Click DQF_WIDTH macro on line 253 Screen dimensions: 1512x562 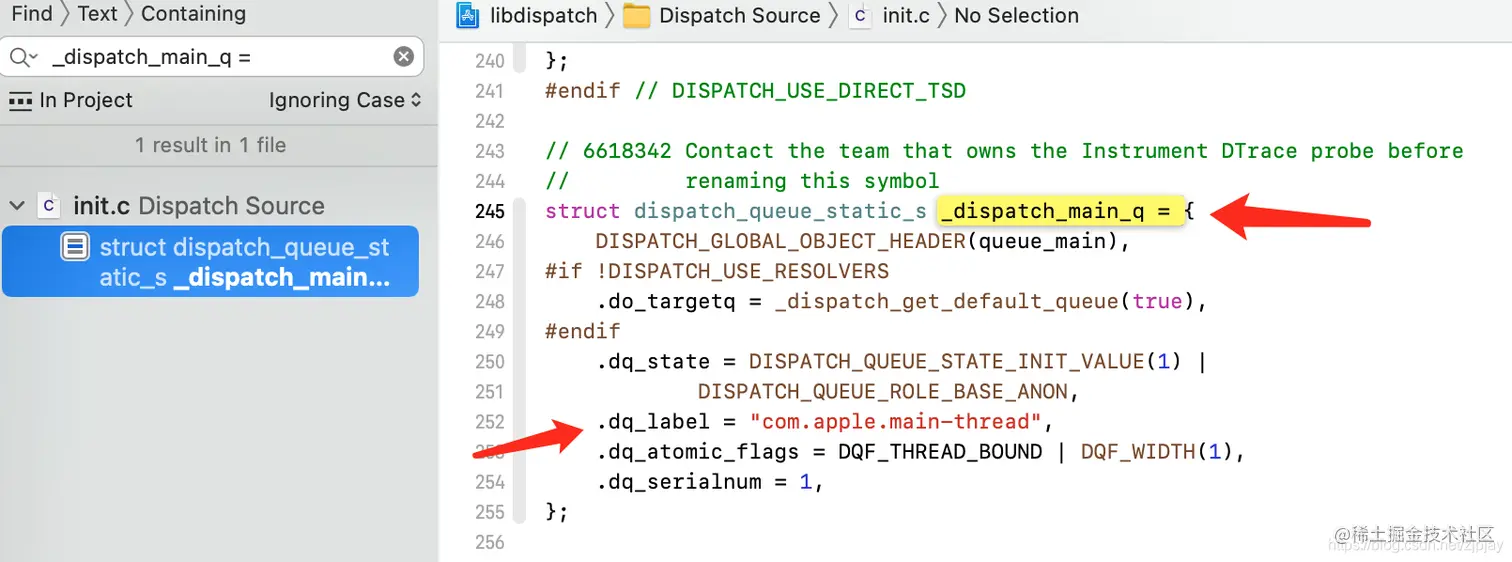tap(1138, 451)
